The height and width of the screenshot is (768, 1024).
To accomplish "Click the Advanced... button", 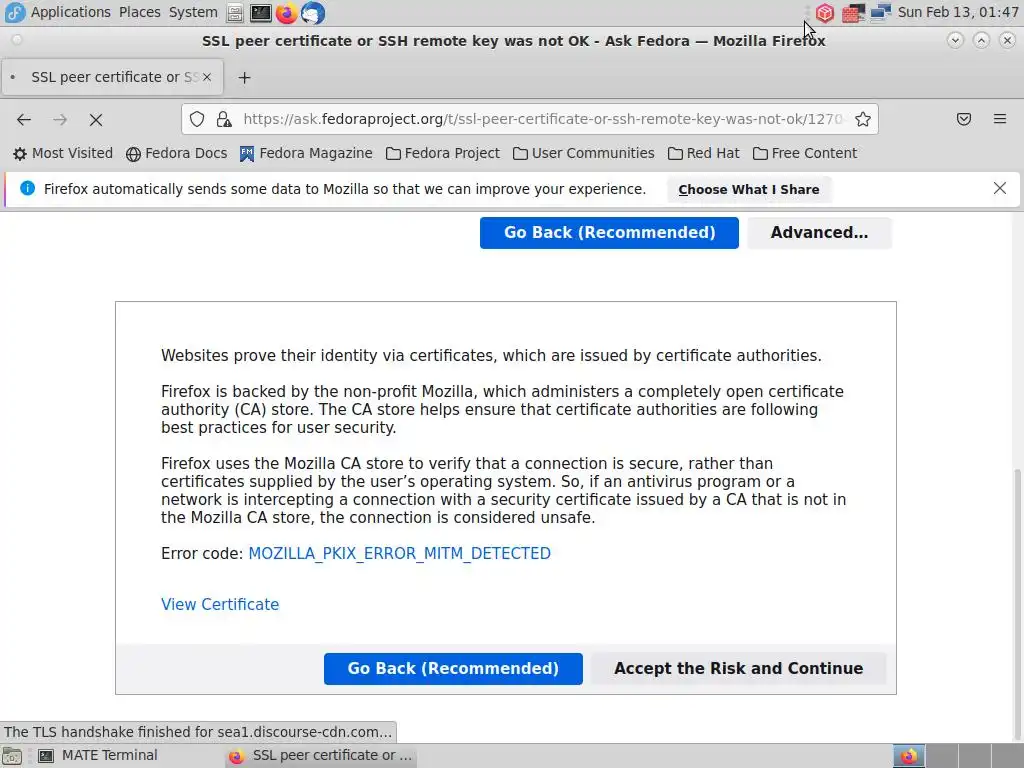I will click(x=819, y=232).
